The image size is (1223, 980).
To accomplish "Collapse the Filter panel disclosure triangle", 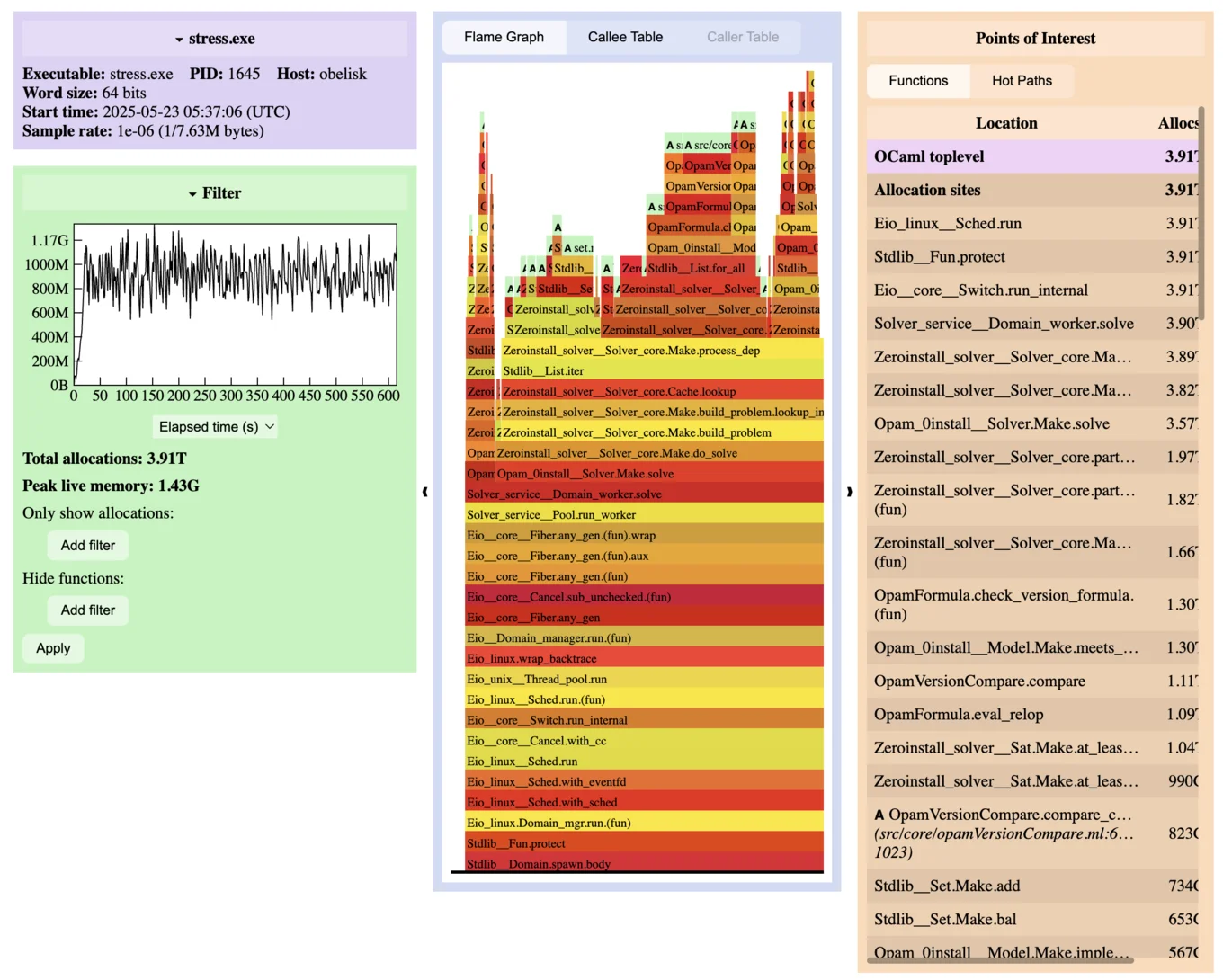I will click(x=192, y=194).
